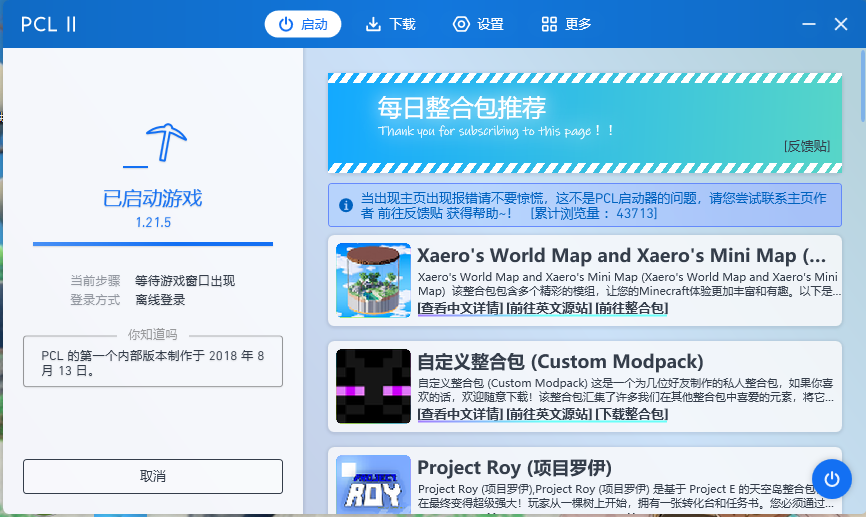Click the version number 1.21.5

[153, 223]
